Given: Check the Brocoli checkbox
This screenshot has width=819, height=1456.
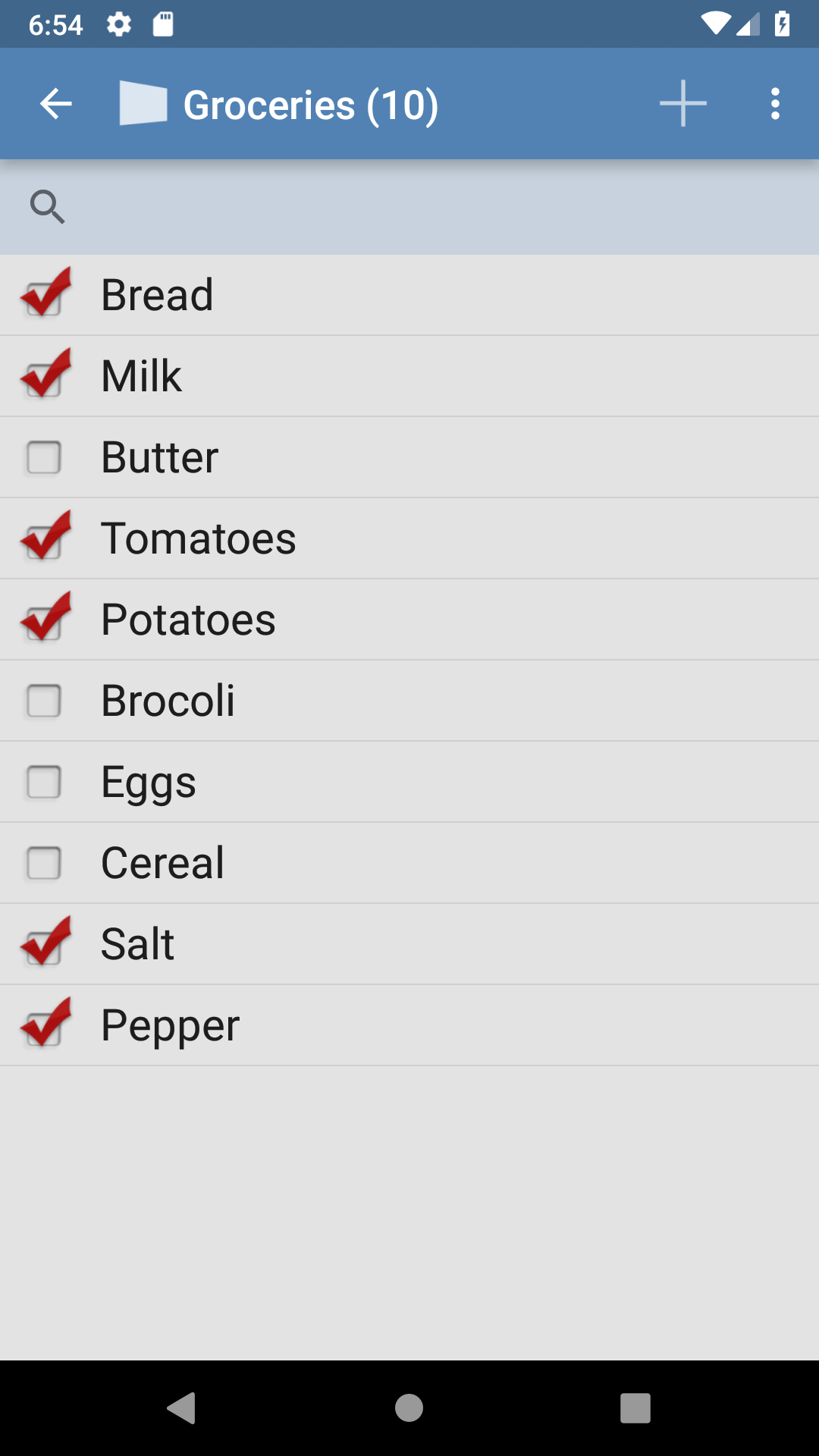Looking at the screenshot, I should tap(44, 701).
